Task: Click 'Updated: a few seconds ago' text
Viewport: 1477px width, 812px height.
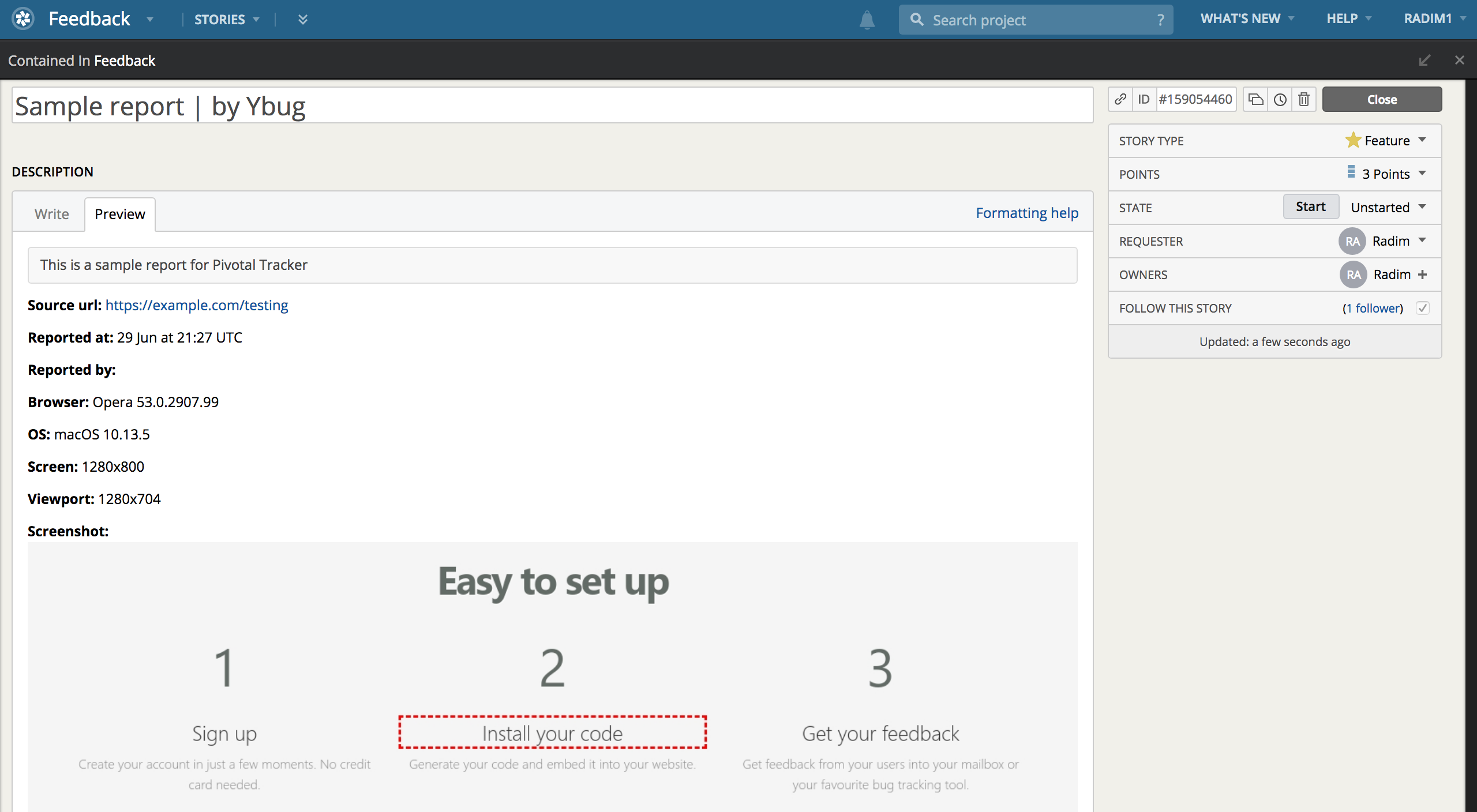Action: [x=1274, y=341]
